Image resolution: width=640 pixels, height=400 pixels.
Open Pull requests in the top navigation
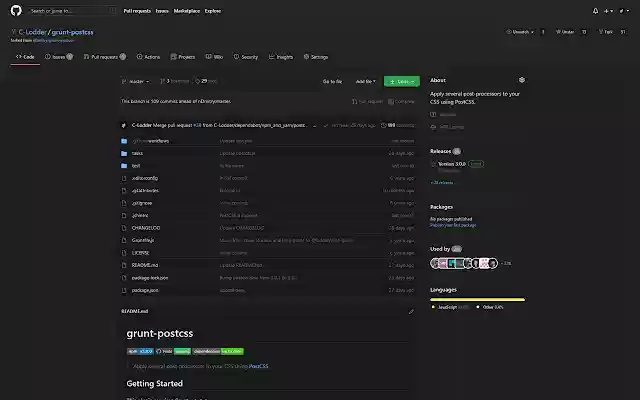pyautogui.click(x=137, y=11)
